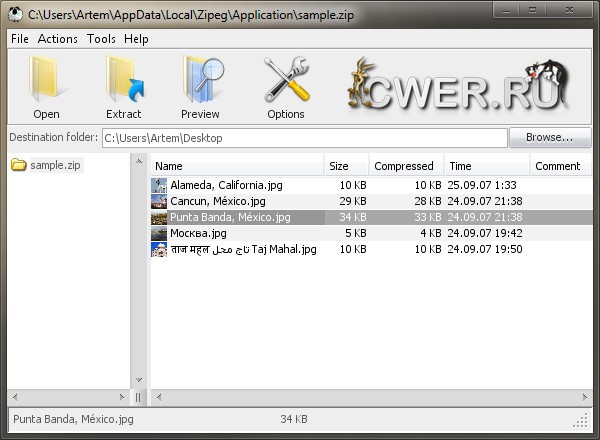Sort by the Compressed column header
Viewport: 600px width, 440px height.
tap(404, 166)
